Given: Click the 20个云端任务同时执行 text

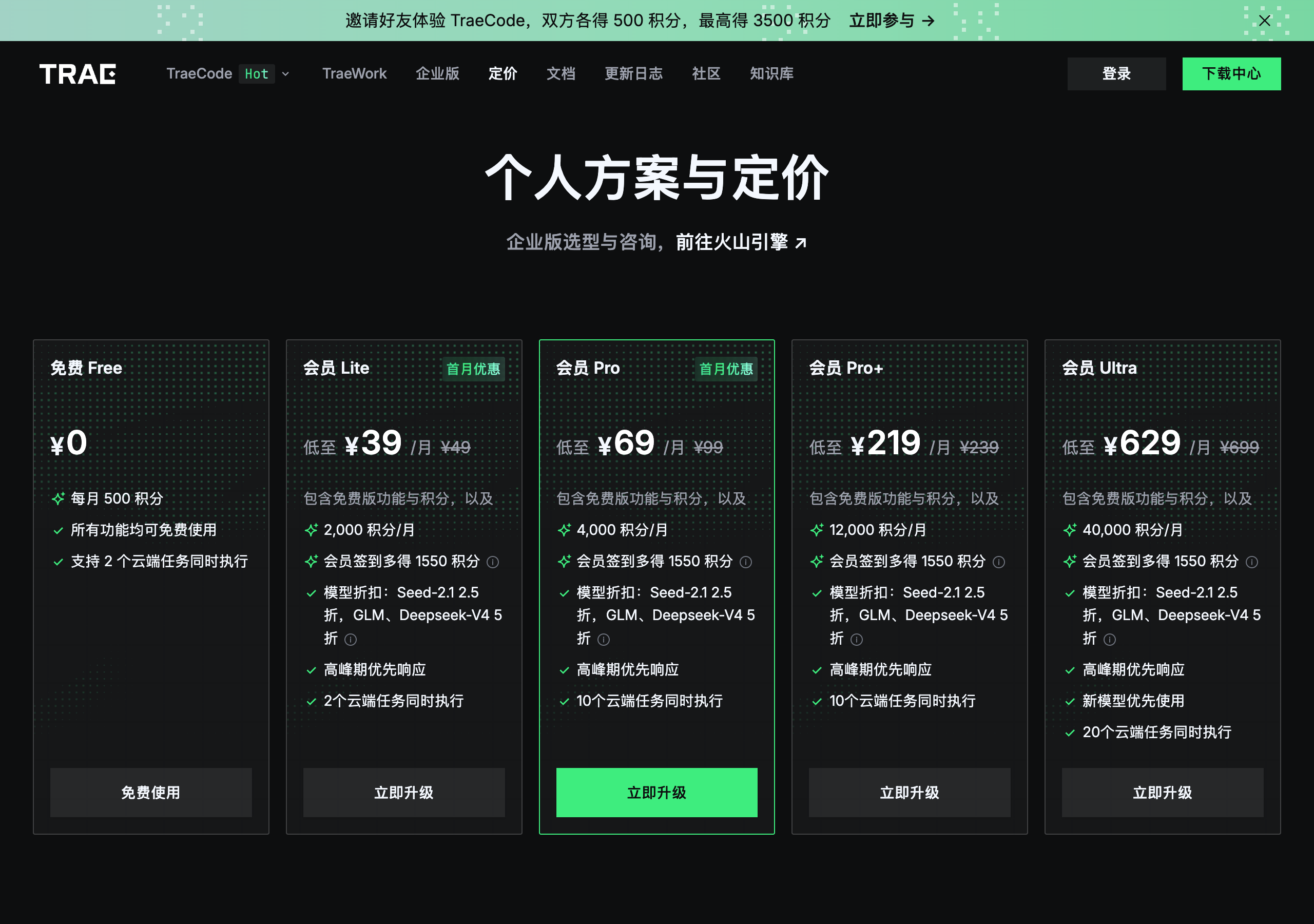Looking at the screenshot, I should pyautogui.click(x=1156, y=732).
